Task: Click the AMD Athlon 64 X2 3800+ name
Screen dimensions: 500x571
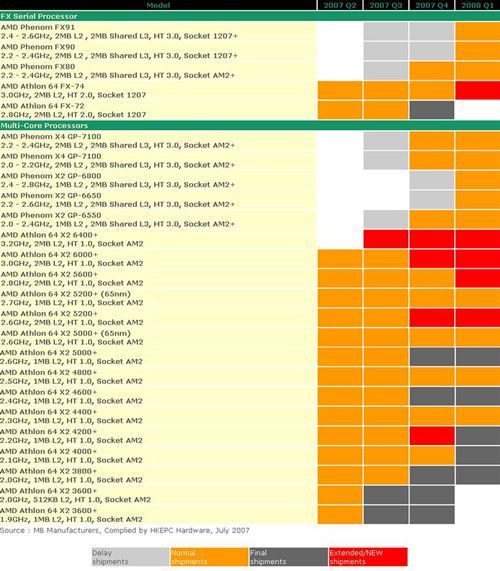Action: [49, 471]
